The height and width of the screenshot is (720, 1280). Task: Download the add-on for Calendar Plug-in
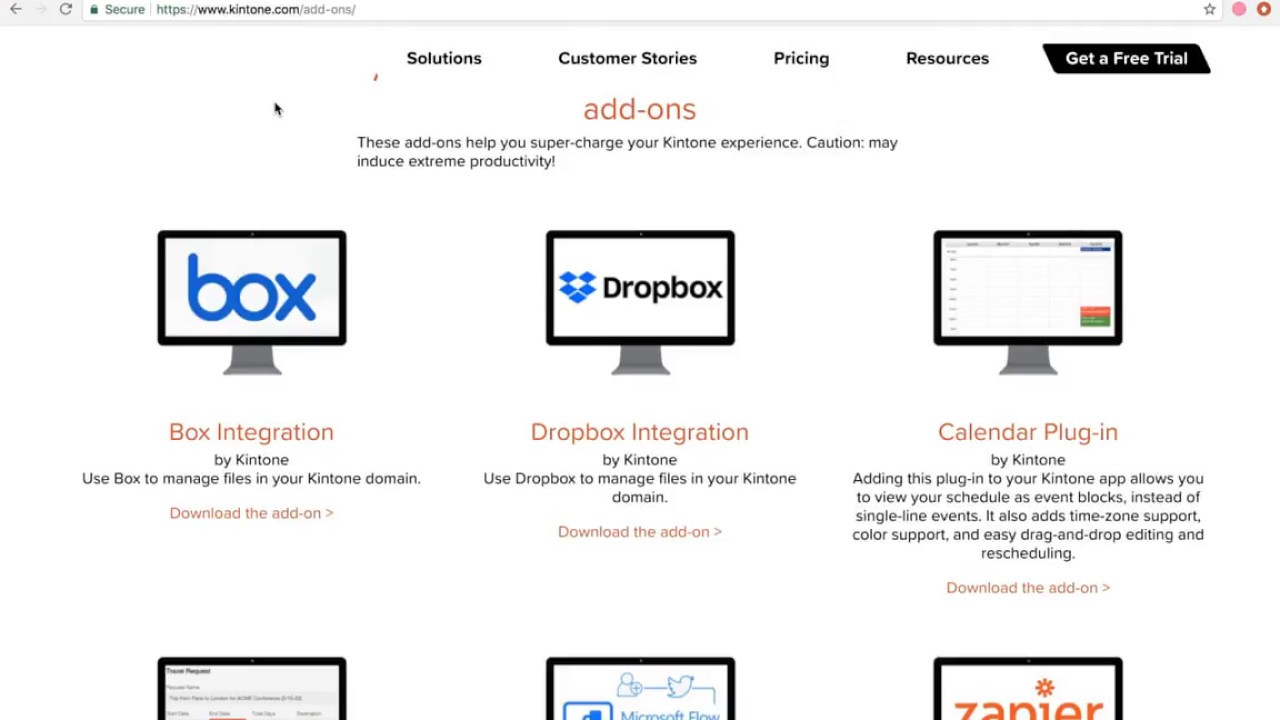(1028, 588)
